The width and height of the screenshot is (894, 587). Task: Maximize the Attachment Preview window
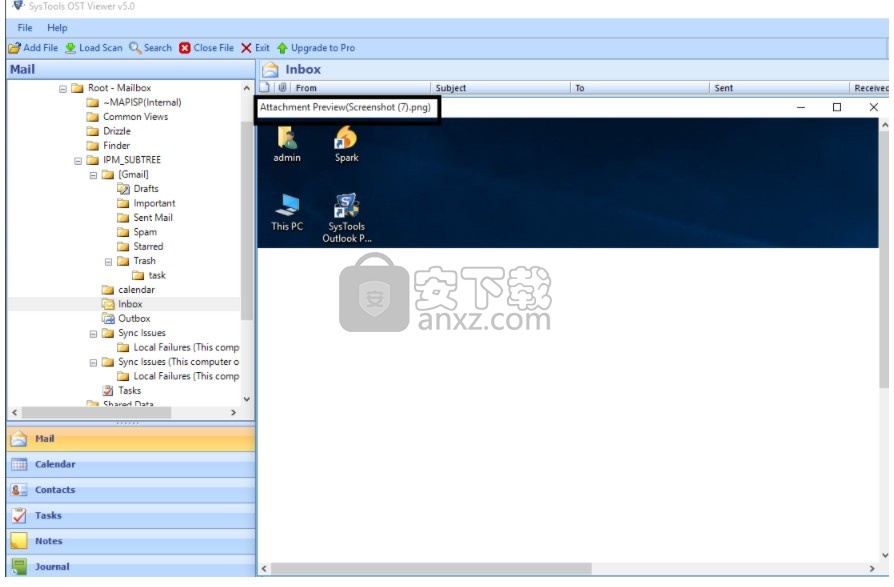pos(837,107)
